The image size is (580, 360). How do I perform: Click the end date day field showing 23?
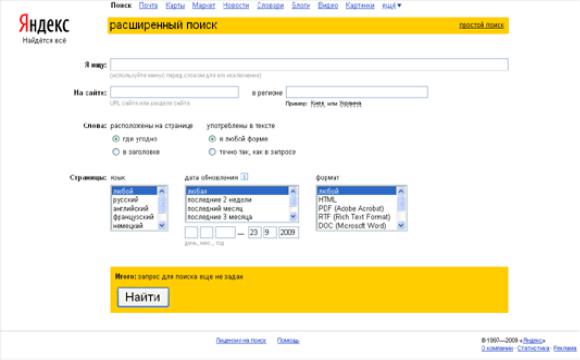254,232
